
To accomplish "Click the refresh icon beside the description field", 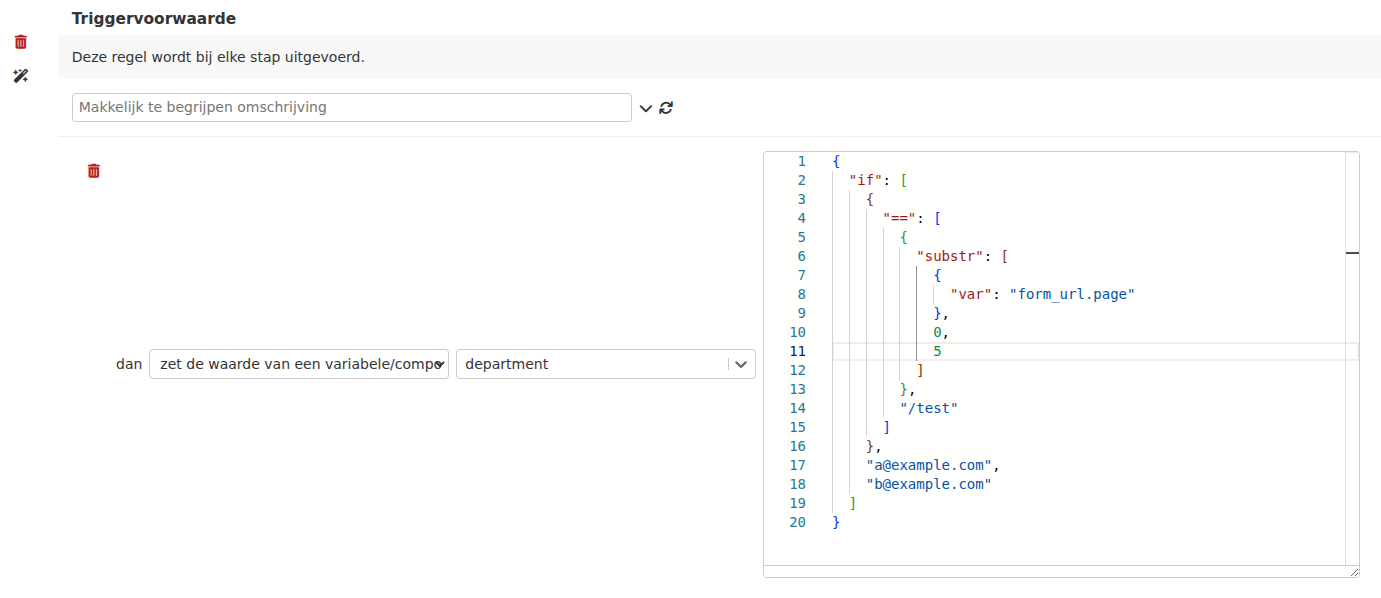I will [x=666, y=108].
